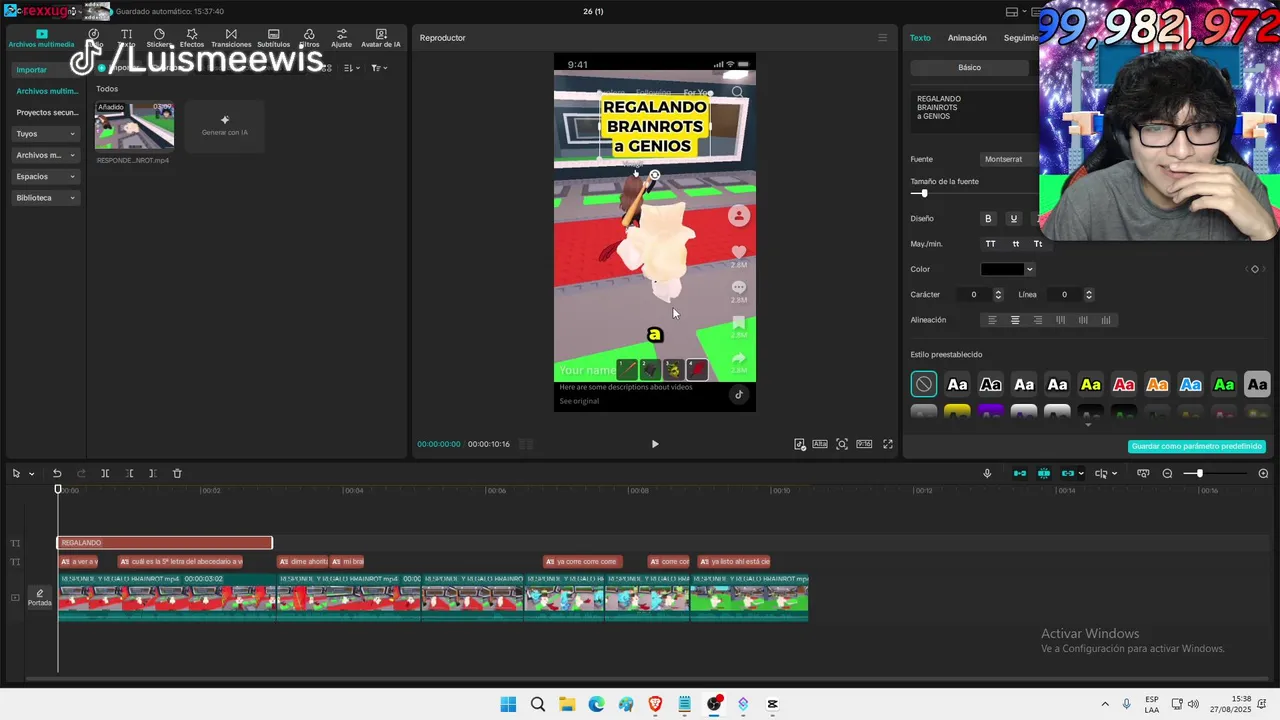
Task: Zoom in the timeline
Action: pos(1263,474)
